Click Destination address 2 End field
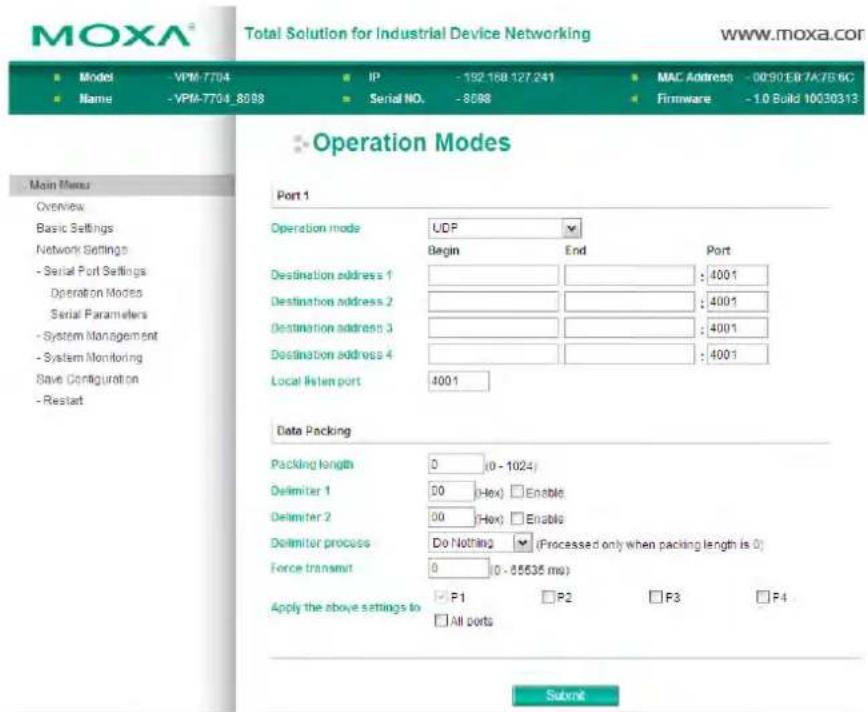Image resolution: width=868 pixels, height=712 pixels. click(x=629, y=302)
